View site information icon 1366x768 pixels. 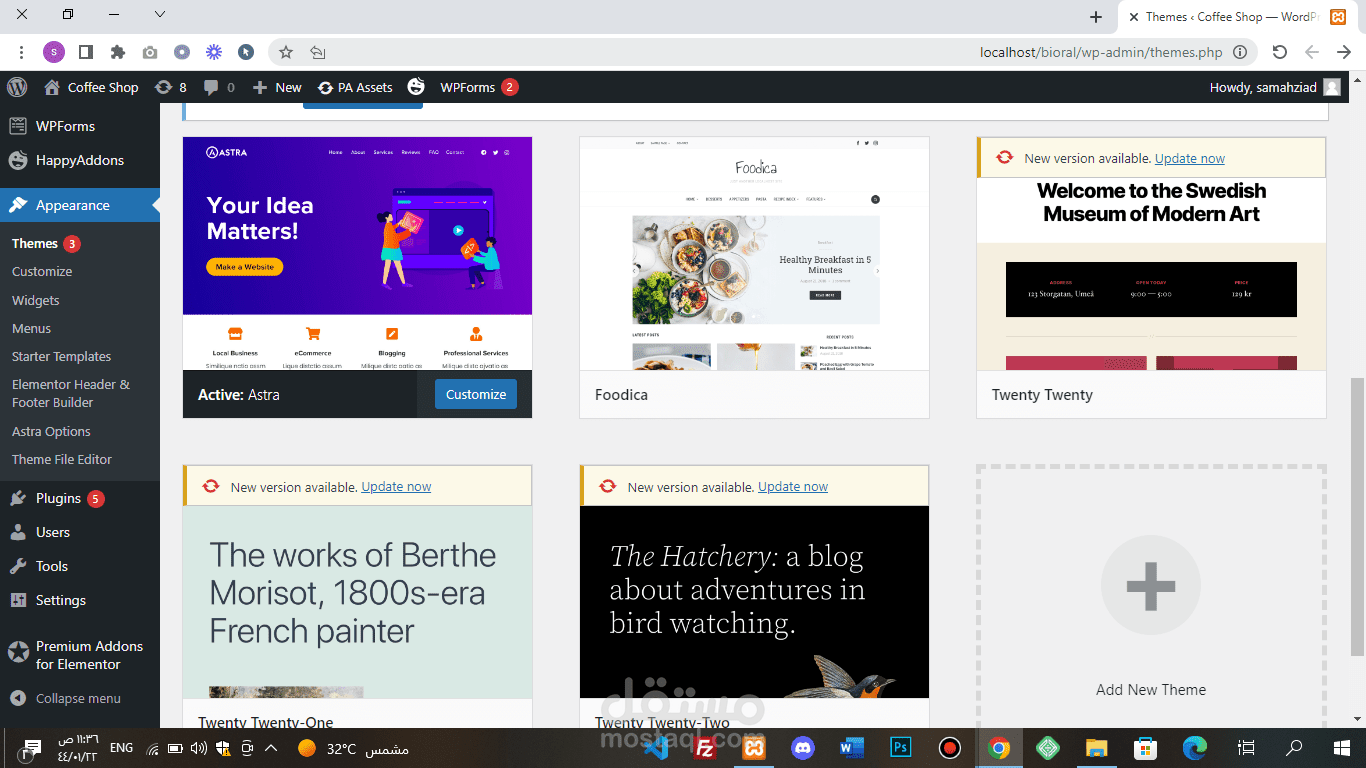(1240, 52)
